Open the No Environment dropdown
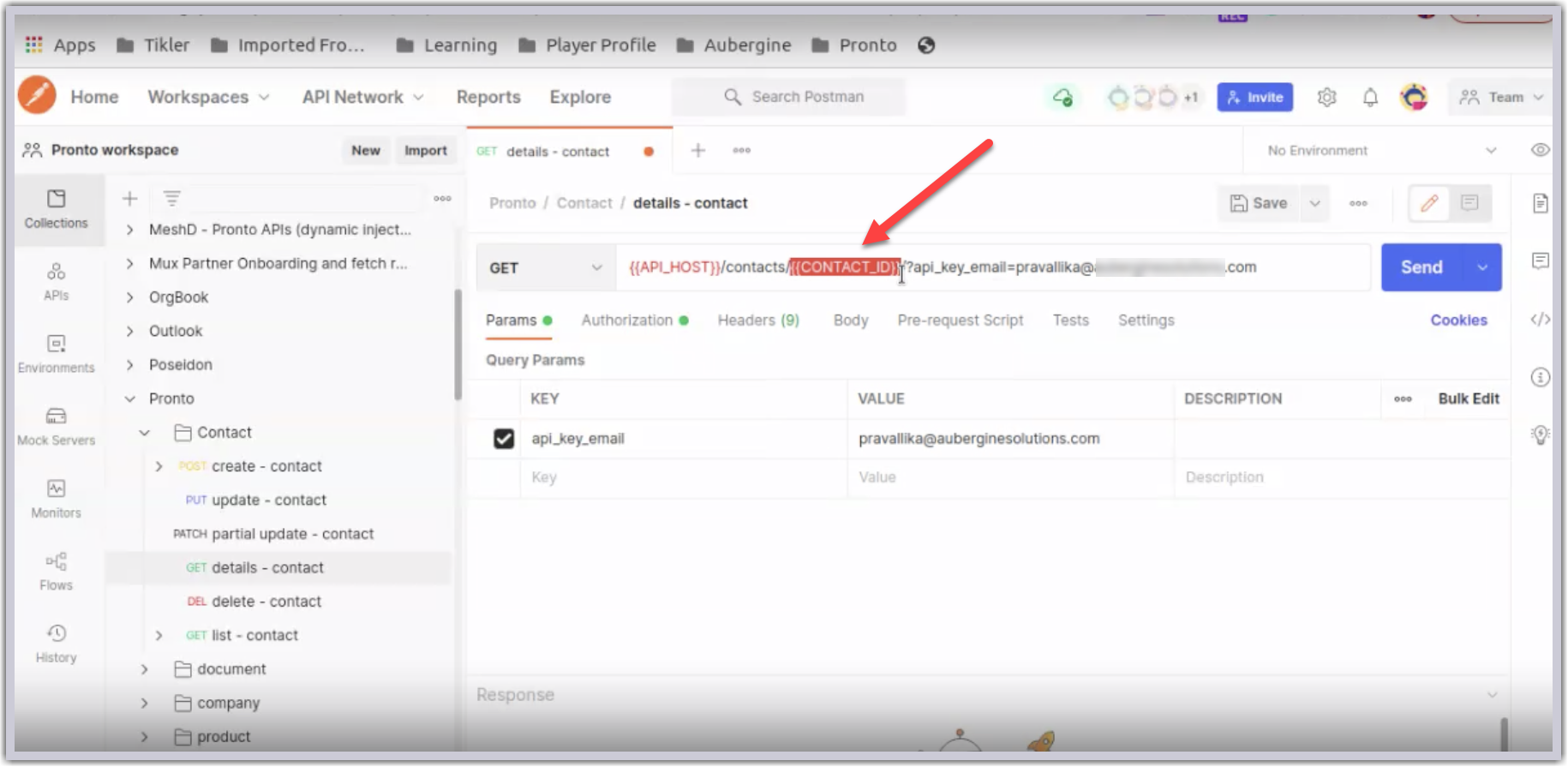The image size is (1568, 767). [x=1381, y=150]
